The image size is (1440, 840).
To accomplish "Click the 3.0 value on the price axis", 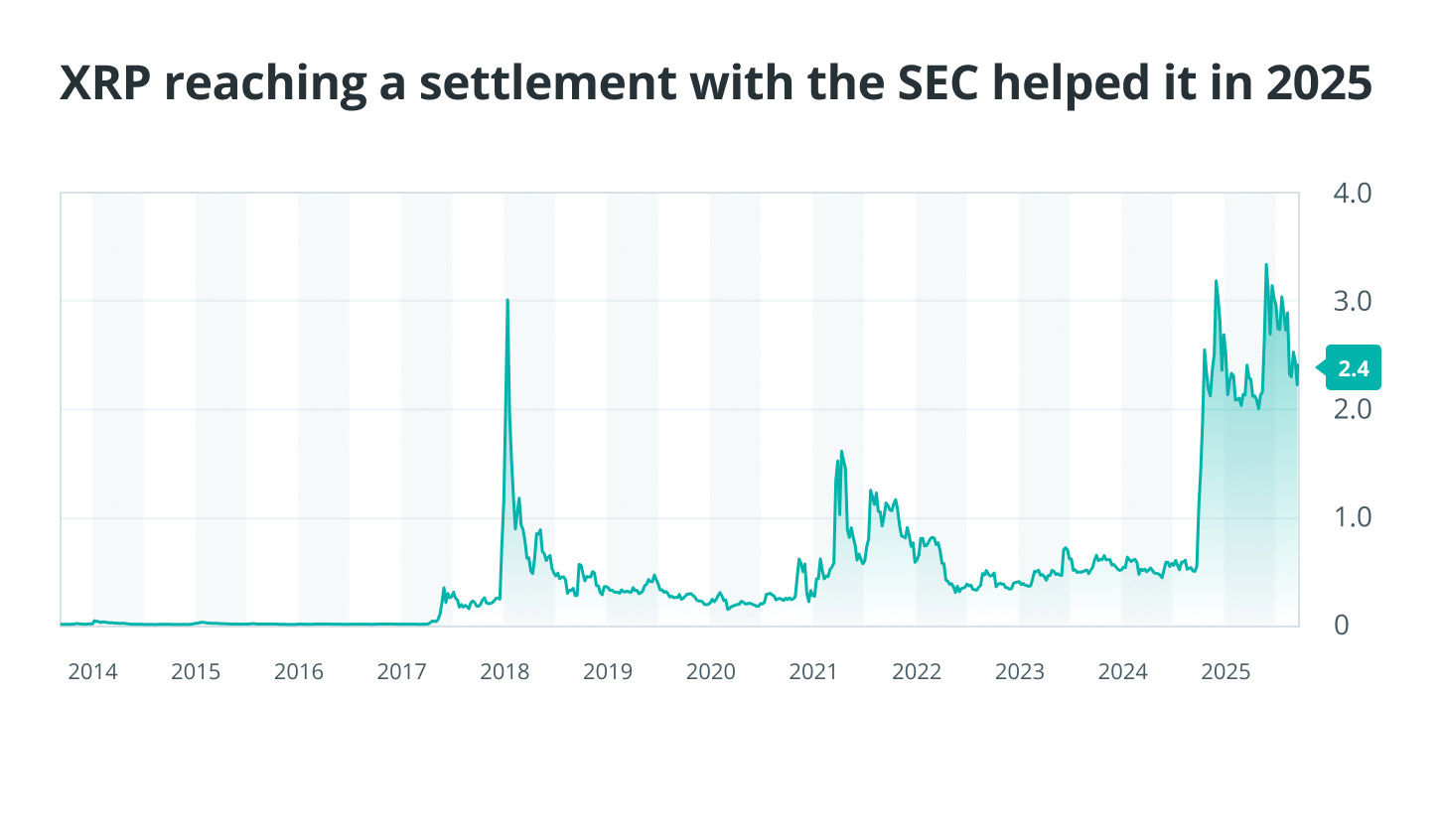I will point(1352,301).
